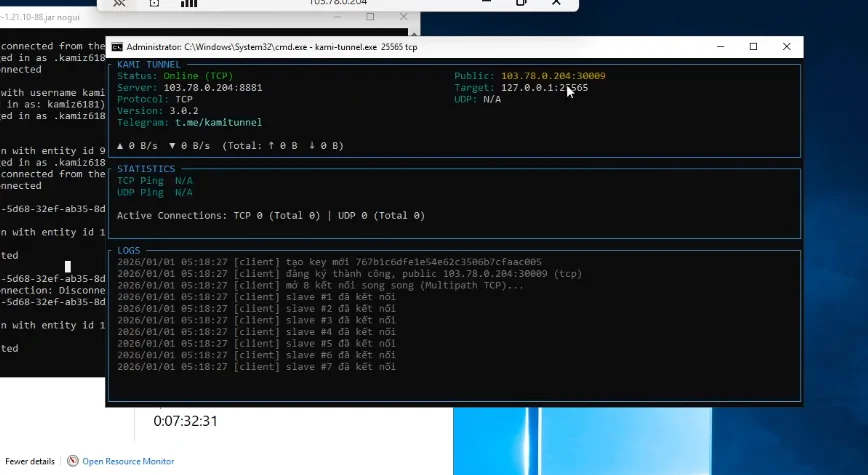868x475 pixels.
Task: Click the Server address 103.78.0.204:8881
Action: coord(213,87)
